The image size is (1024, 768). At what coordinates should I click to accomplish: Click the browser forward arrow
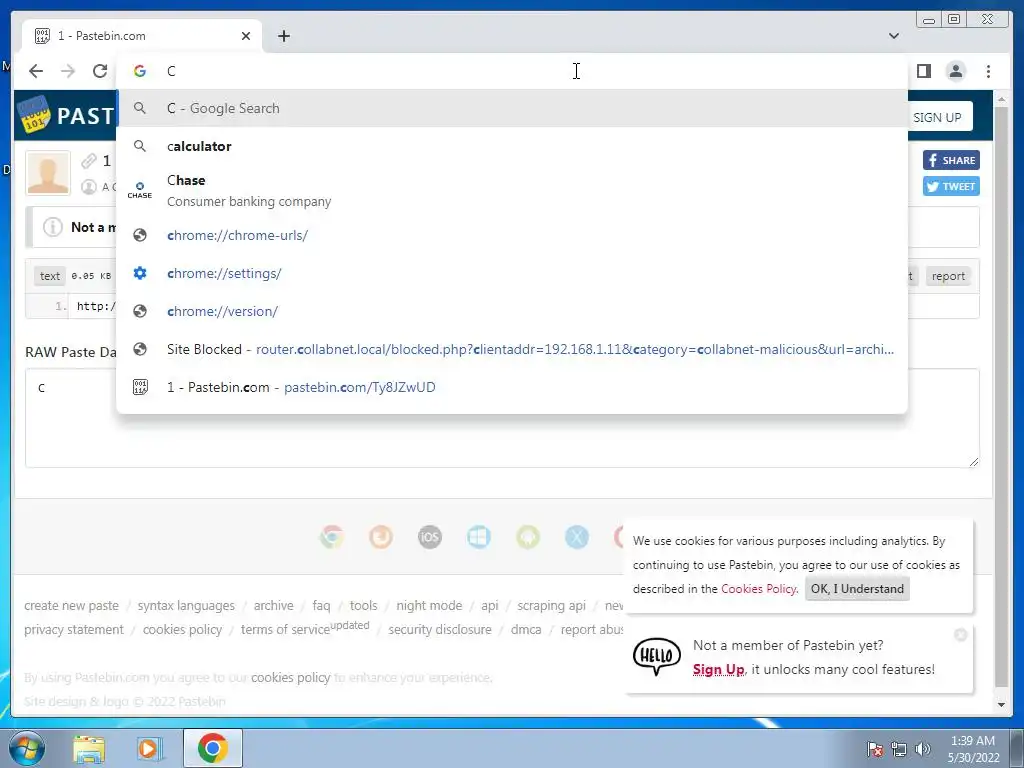tap(68, 71)
